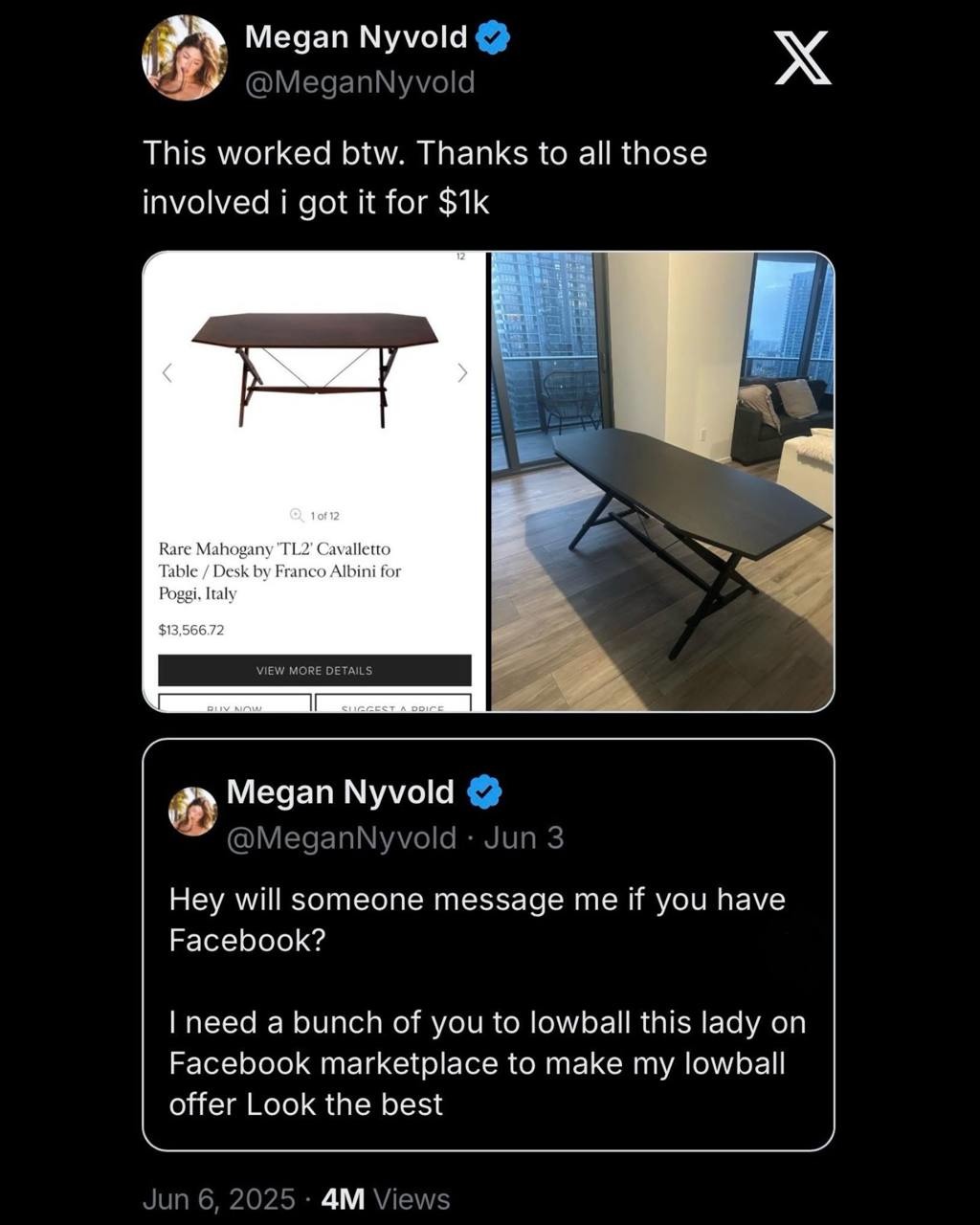Click the Jun 3 date on the quoted tweet

click(x=523, y=838)
